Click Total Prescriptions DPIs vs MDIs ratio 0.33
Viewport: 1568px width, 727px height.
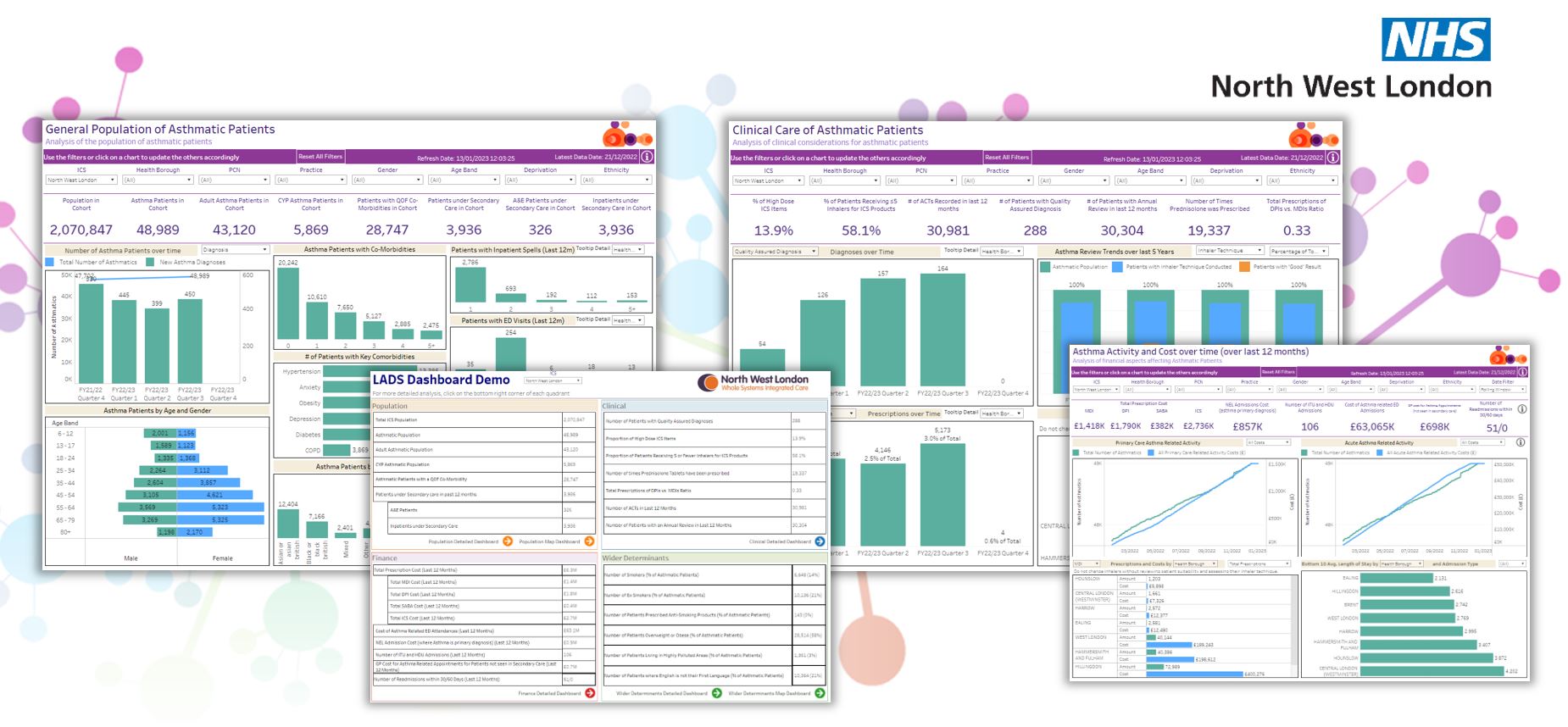pos(1296,230)
